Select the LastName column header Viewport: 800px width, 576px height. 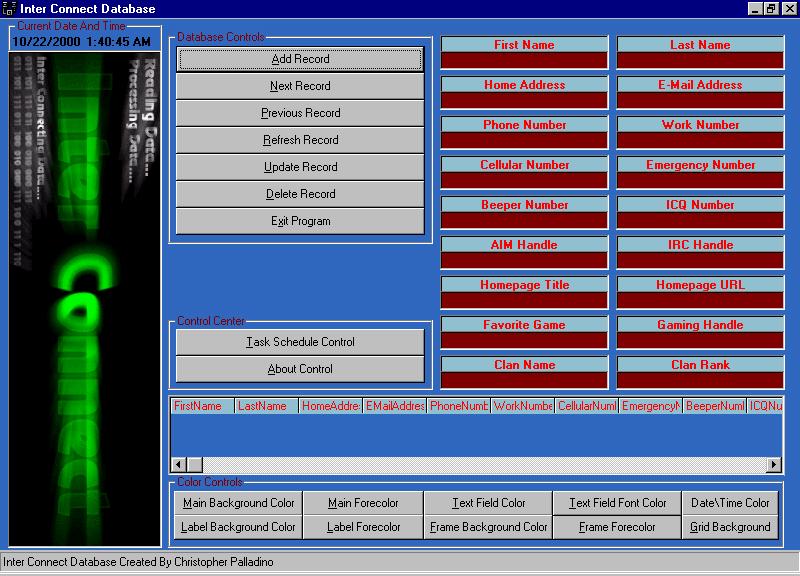click(x=266, y=406)
